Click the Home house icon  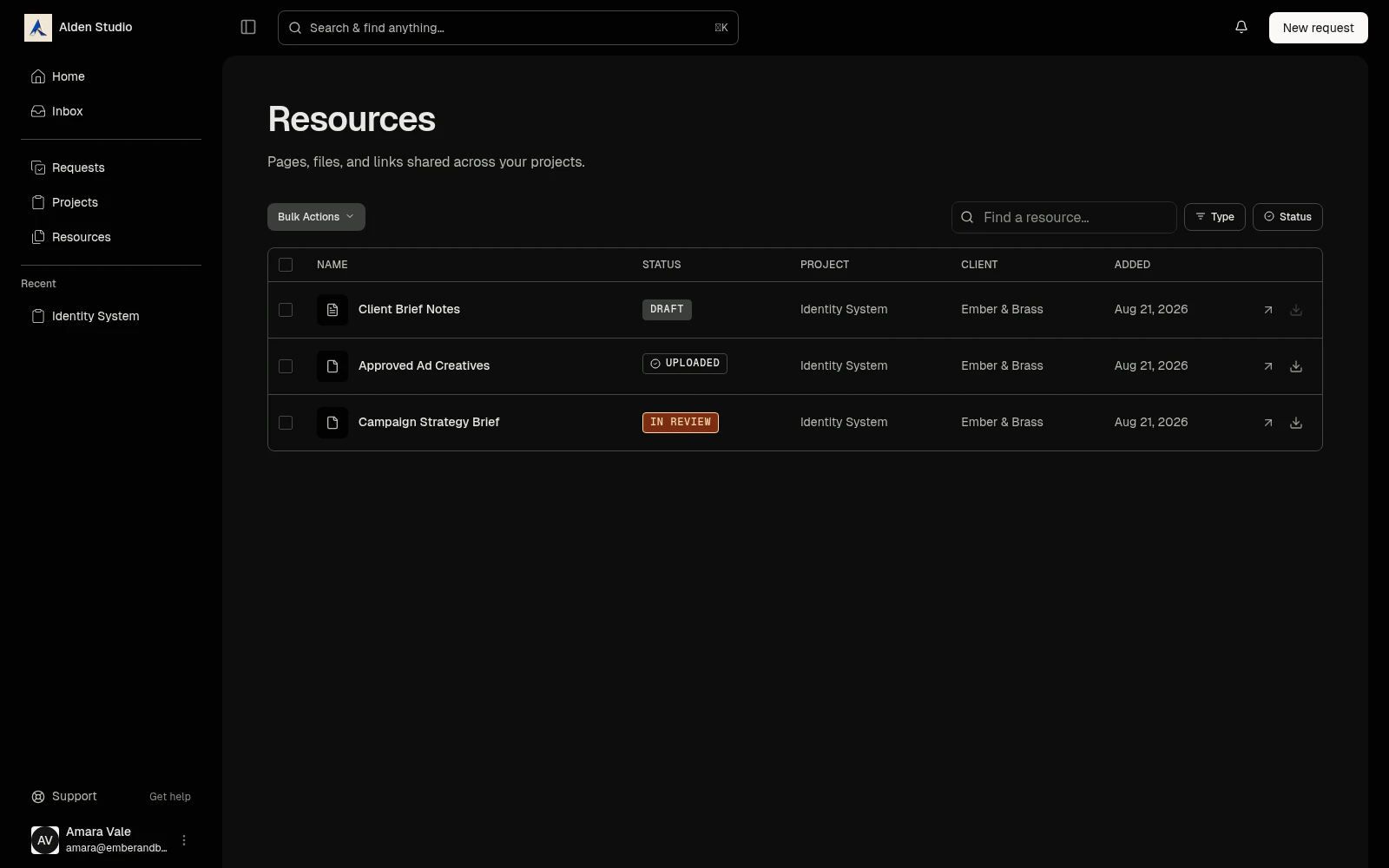[x=38, y=76]
